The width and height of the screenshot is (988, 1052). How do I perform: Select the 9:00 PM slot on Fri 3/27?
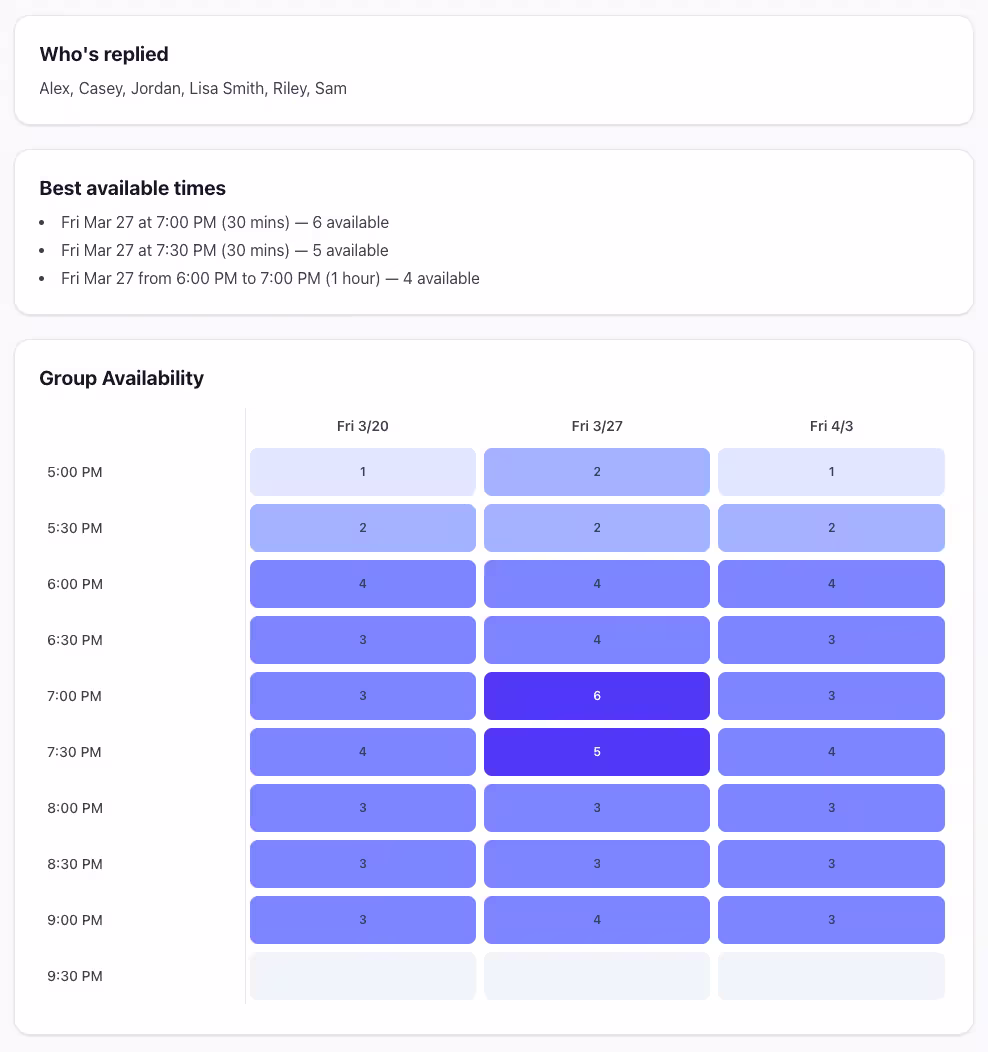pyautogui.click(x=596, y=919)
